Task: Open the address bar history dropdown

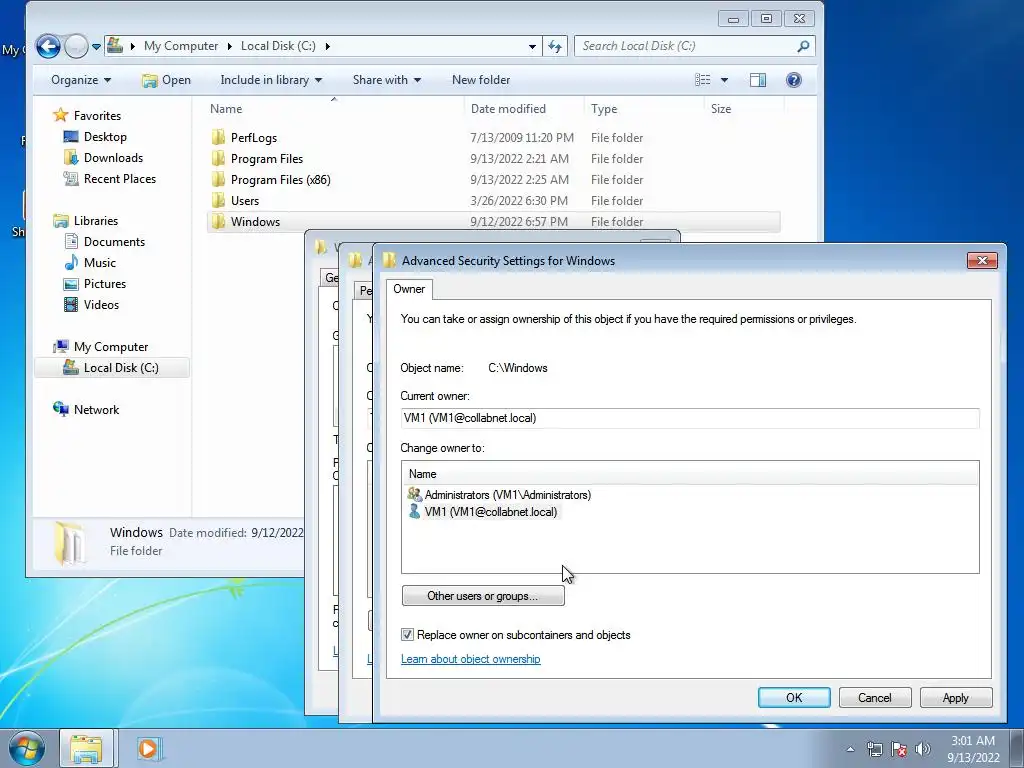Action: [x=532, y=46]
